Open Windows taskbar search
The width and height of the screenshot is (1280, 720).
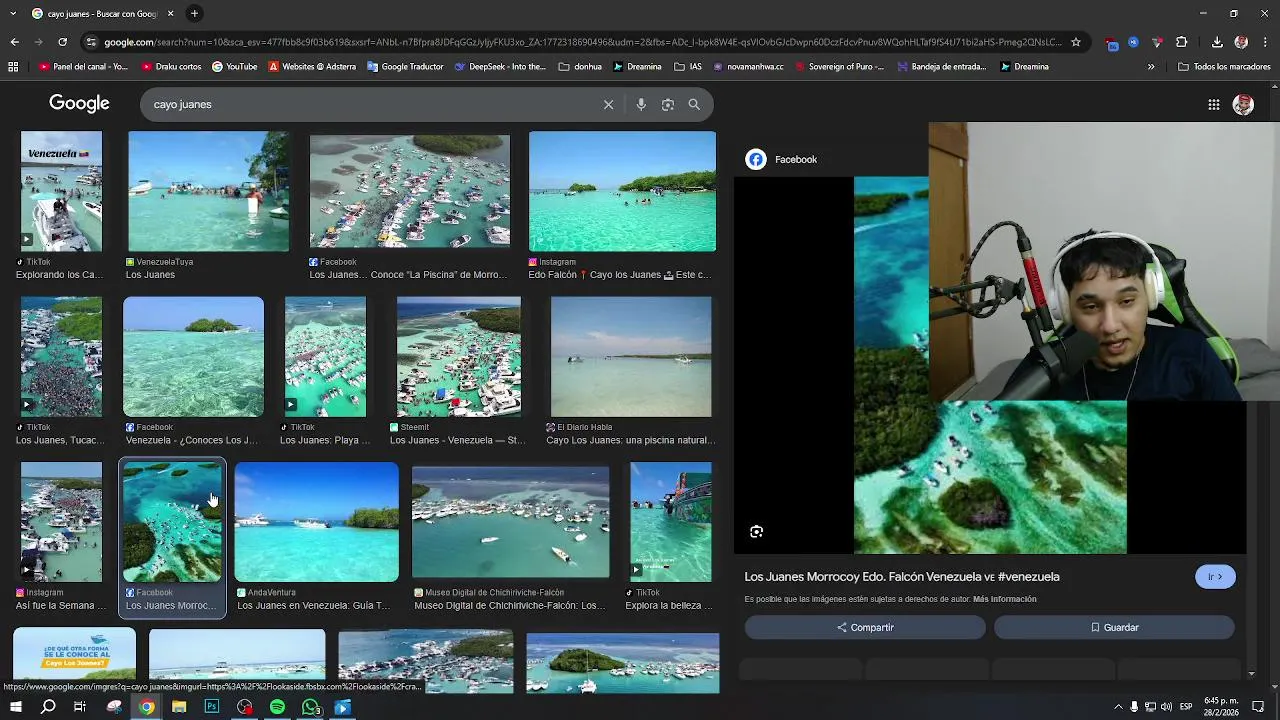click(48, 707)
